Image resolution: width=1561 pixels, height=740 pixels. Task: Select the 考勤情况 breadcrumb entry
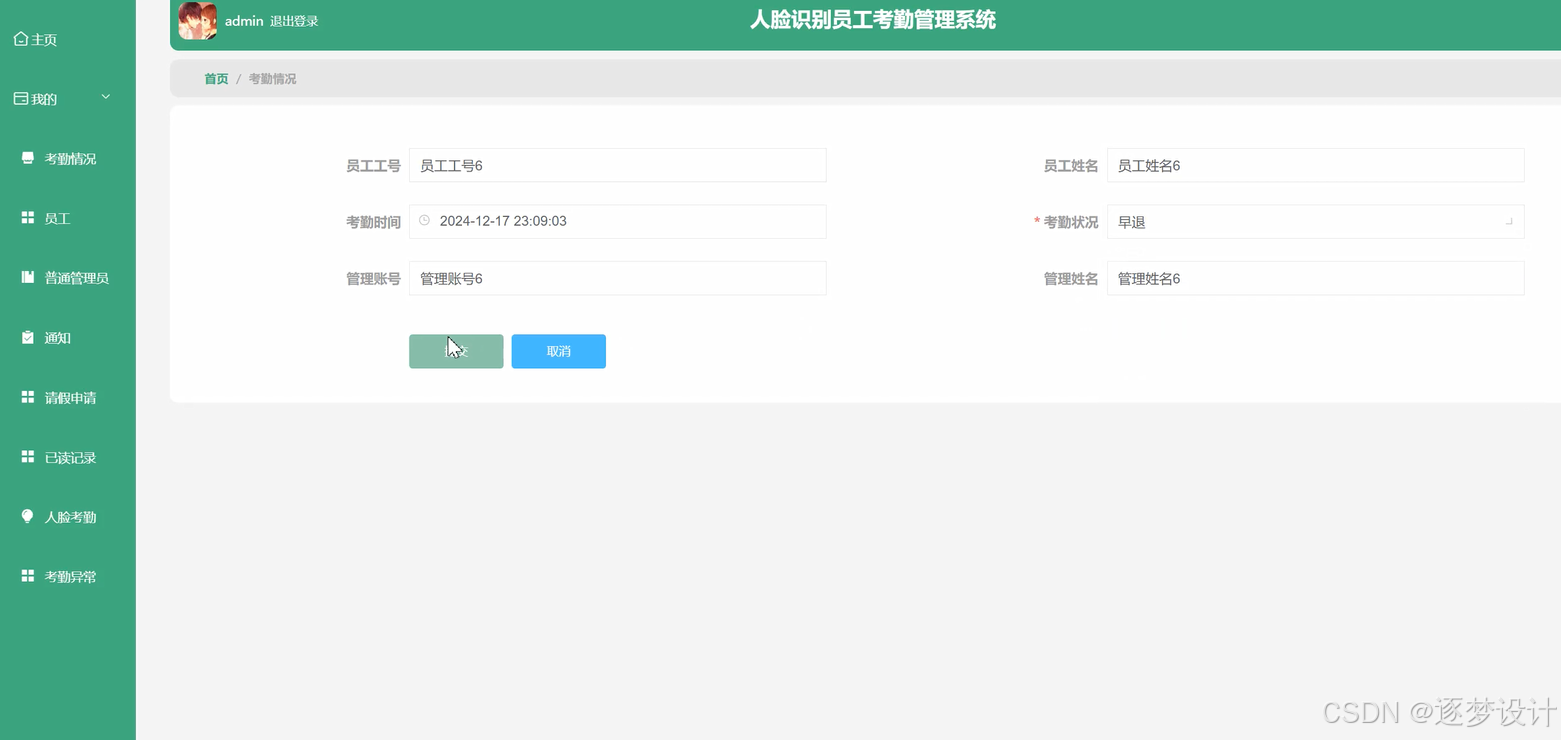point(271,78)
